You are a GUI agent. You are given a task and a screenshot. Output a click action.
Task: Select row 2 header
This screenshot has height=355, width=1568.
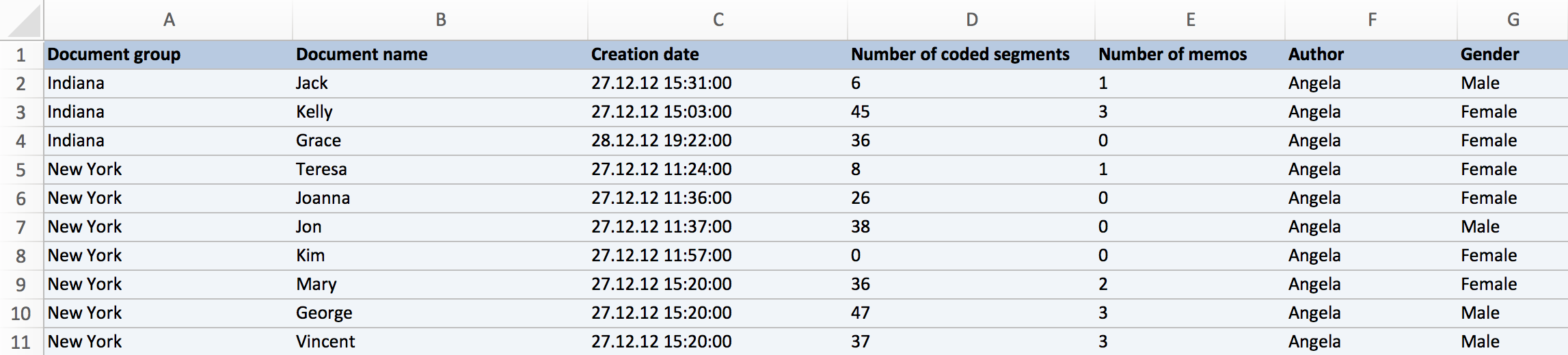[x=21, y=83]
